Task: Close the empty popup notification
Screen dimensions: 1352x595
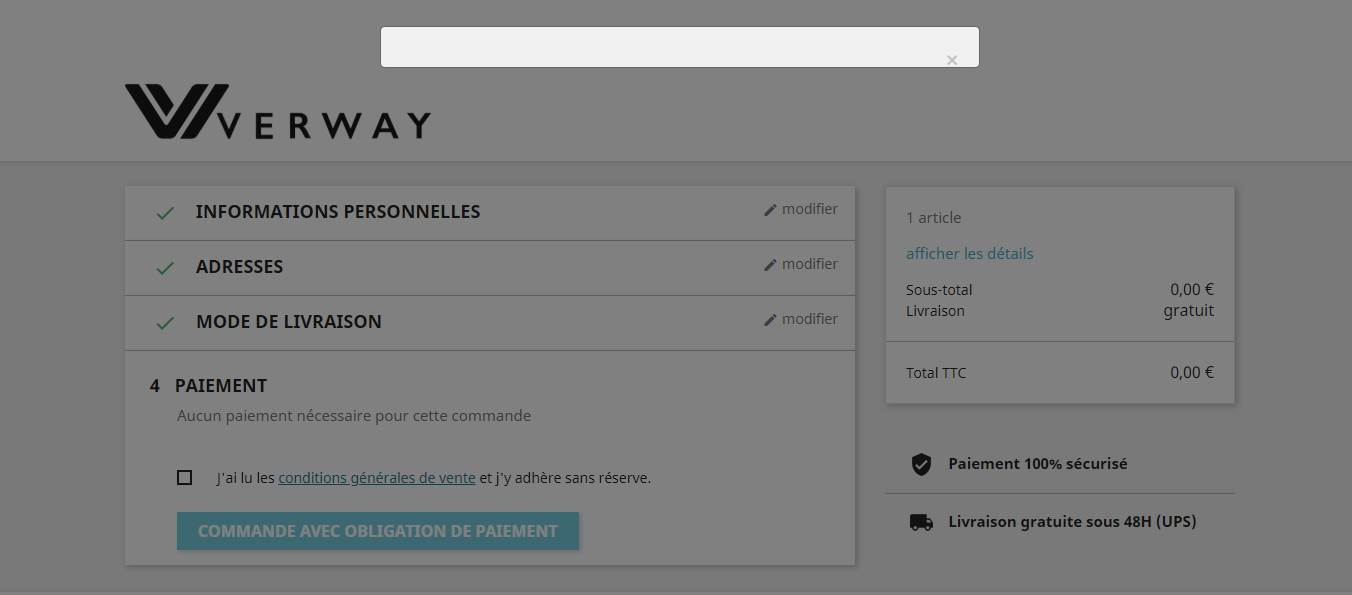Action: [x=952, y=60]
